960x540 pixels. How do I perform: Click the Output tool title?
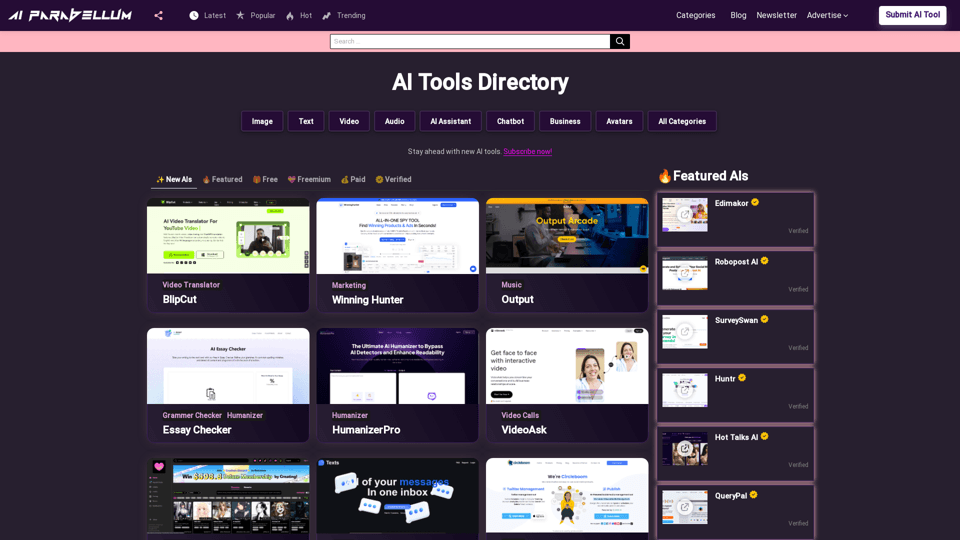[x=517, y=299]
